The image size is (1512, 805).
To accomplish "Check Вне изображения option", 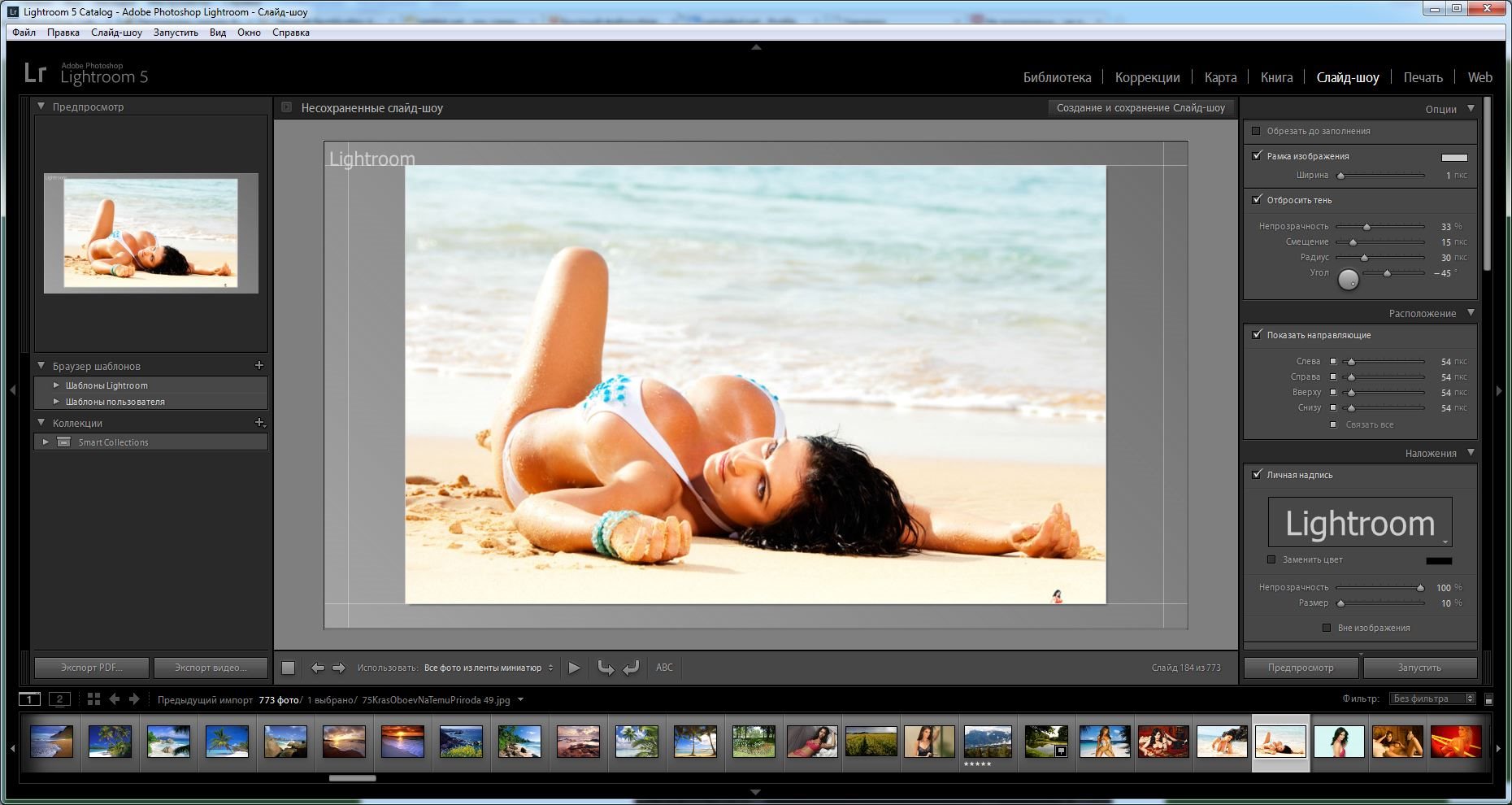I will [1327, 628].
